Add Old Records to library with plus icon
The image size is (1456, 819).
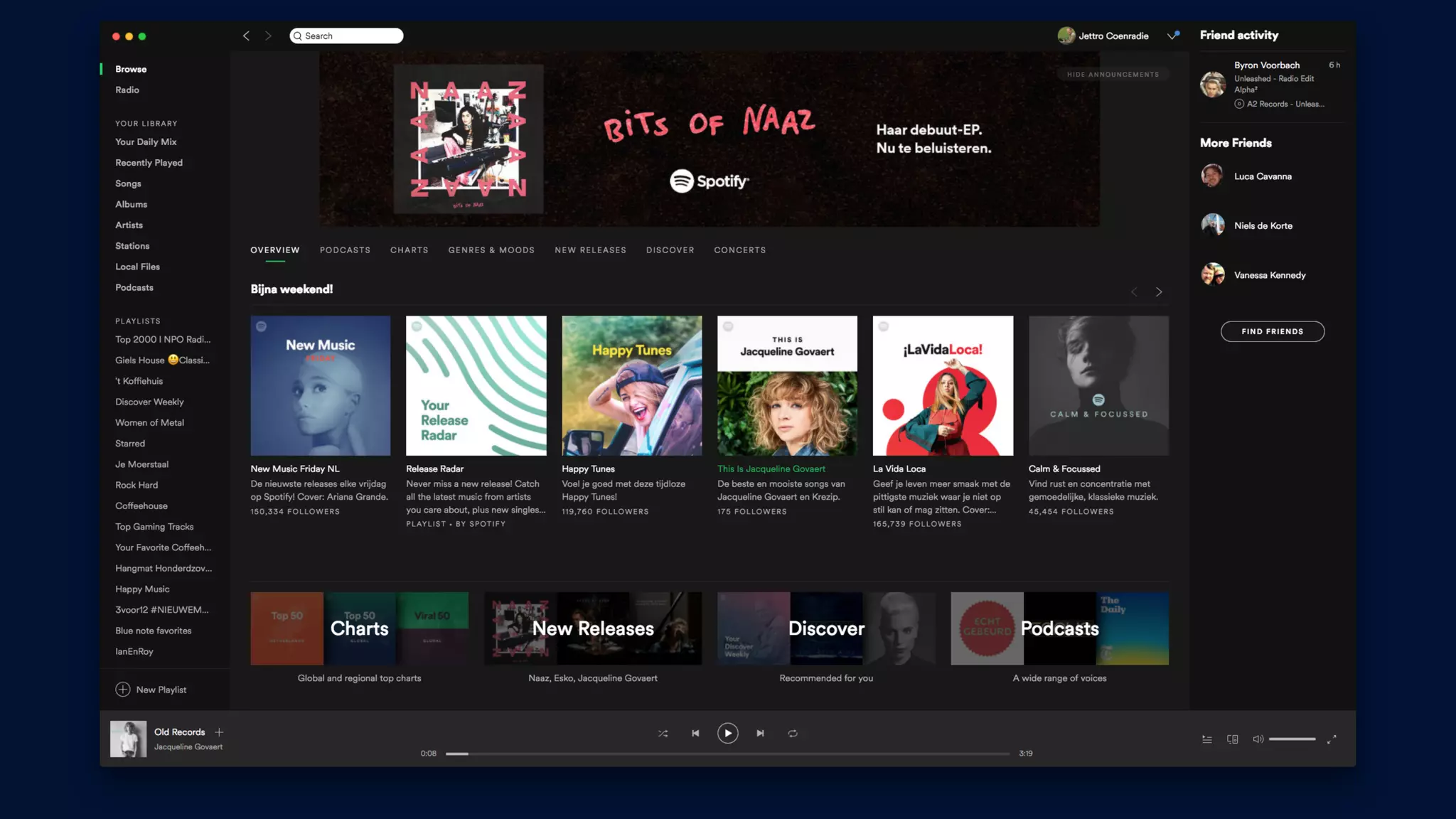tap(219, 732)
